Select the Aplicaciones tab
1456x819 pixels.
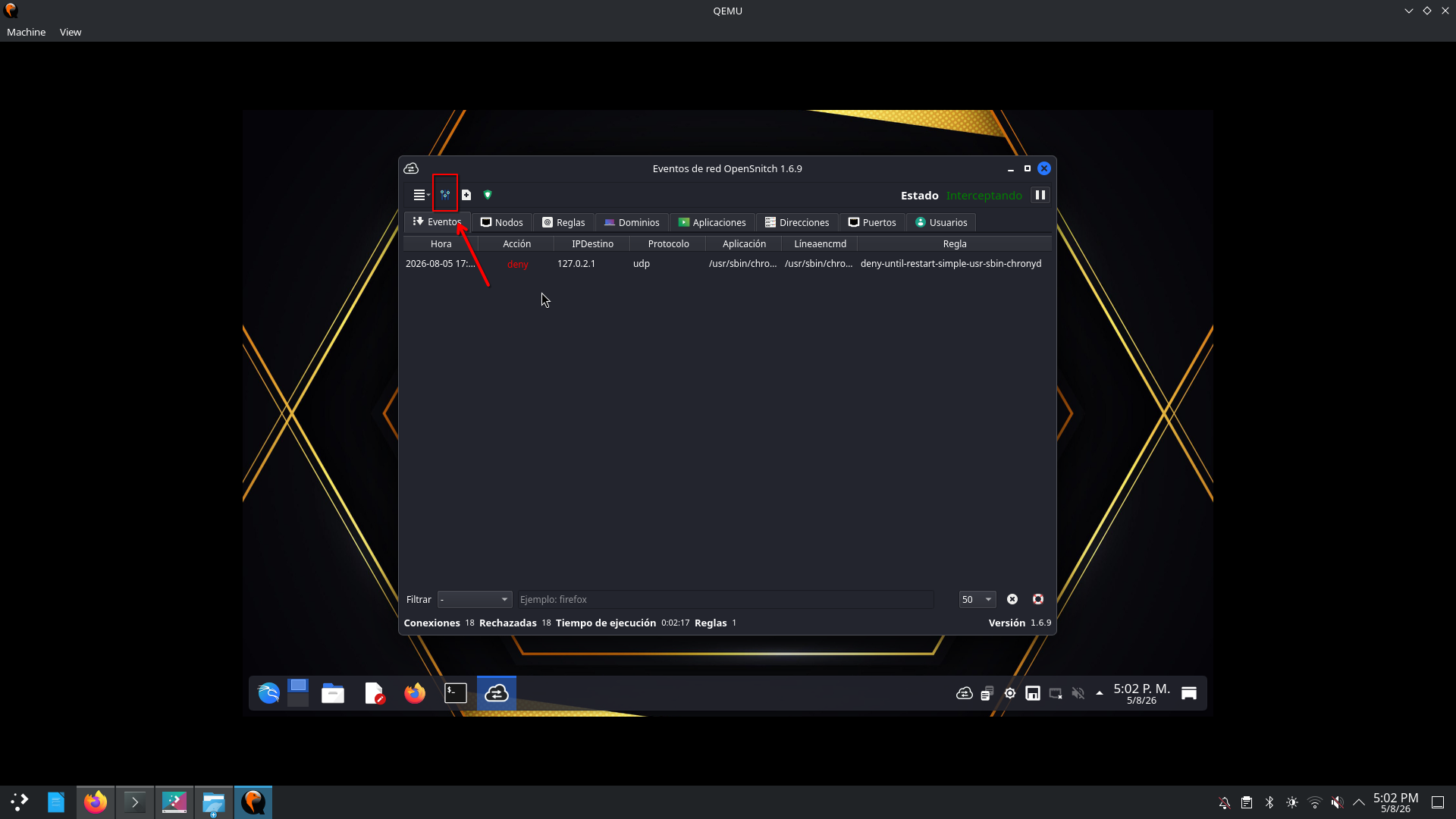[712, 222]
